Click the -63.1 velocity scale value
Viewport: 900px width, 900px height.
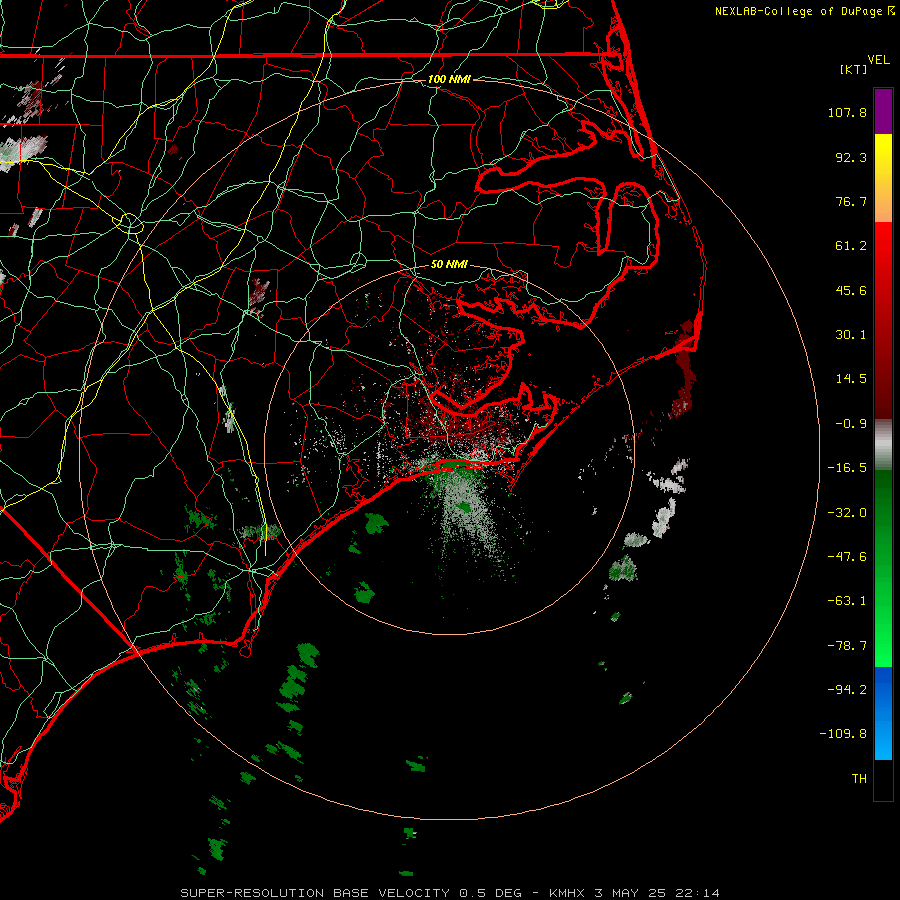[847, 601]
